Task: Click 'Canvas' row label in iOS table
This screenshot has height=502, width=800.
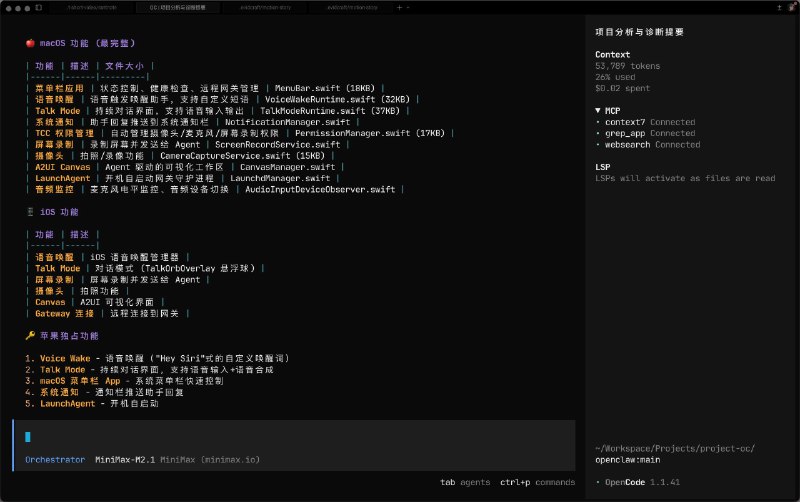Action: (50, 302)
